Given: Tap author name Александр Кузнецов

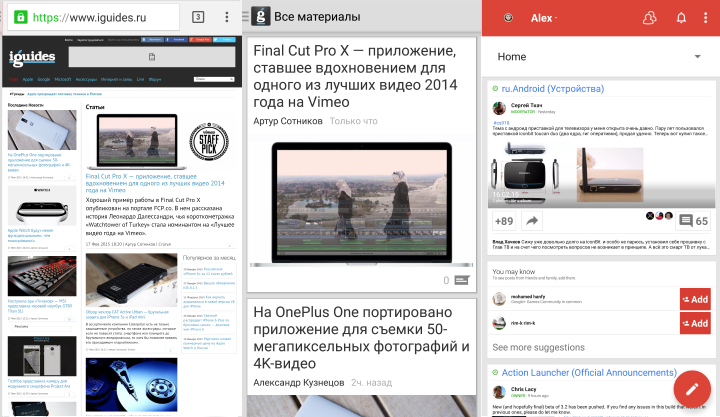Looking at the screenshot, I should click(298, 383).
